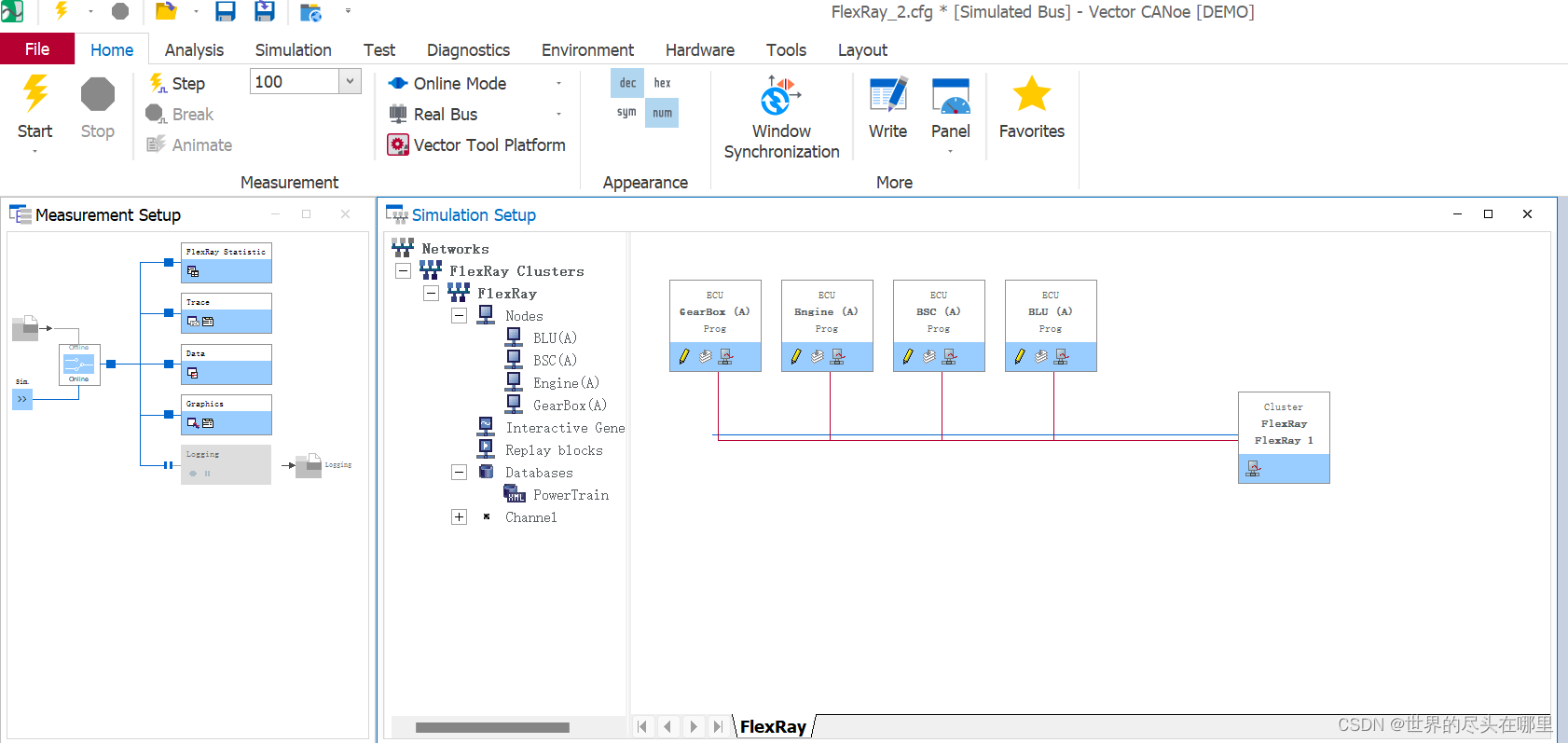Launch Vector Tool Platform
The width and height of the screenshot is (1568, 743).
pyautogui.click(x=476, y=144)
